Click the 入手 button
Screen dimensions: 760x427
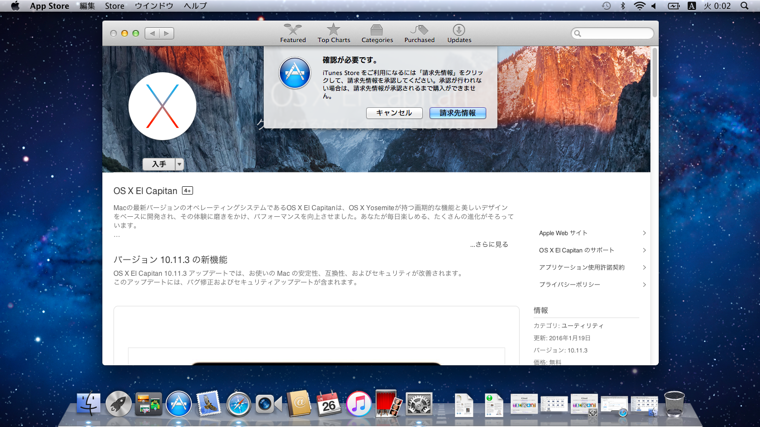[159, 164]
